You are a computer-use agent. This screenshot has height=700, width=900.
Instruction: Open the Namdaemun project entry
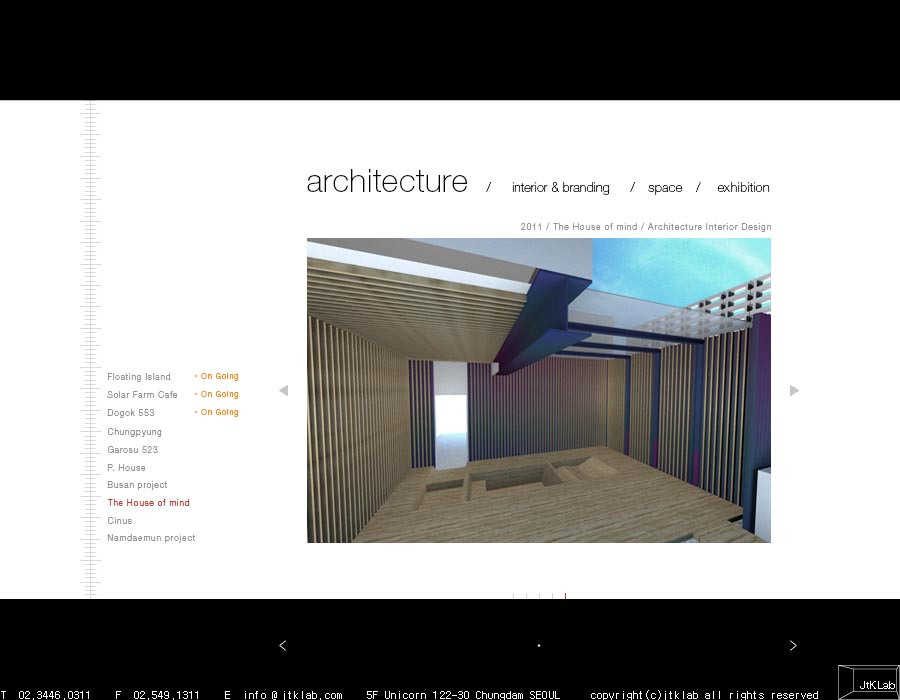151,538
